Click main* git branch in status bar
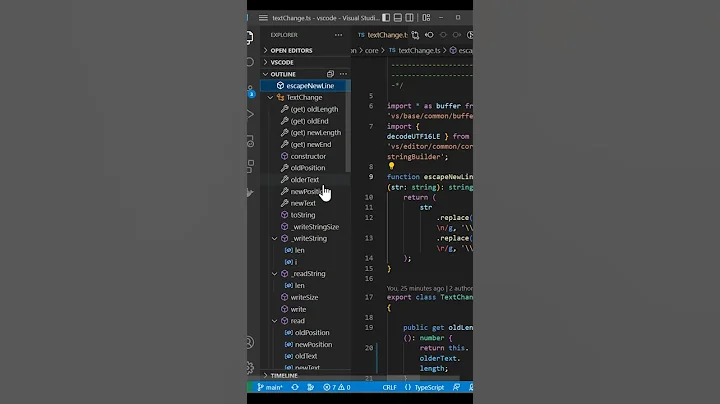The image size is (720, 404). pyautogui.click(x=270, y=387)
